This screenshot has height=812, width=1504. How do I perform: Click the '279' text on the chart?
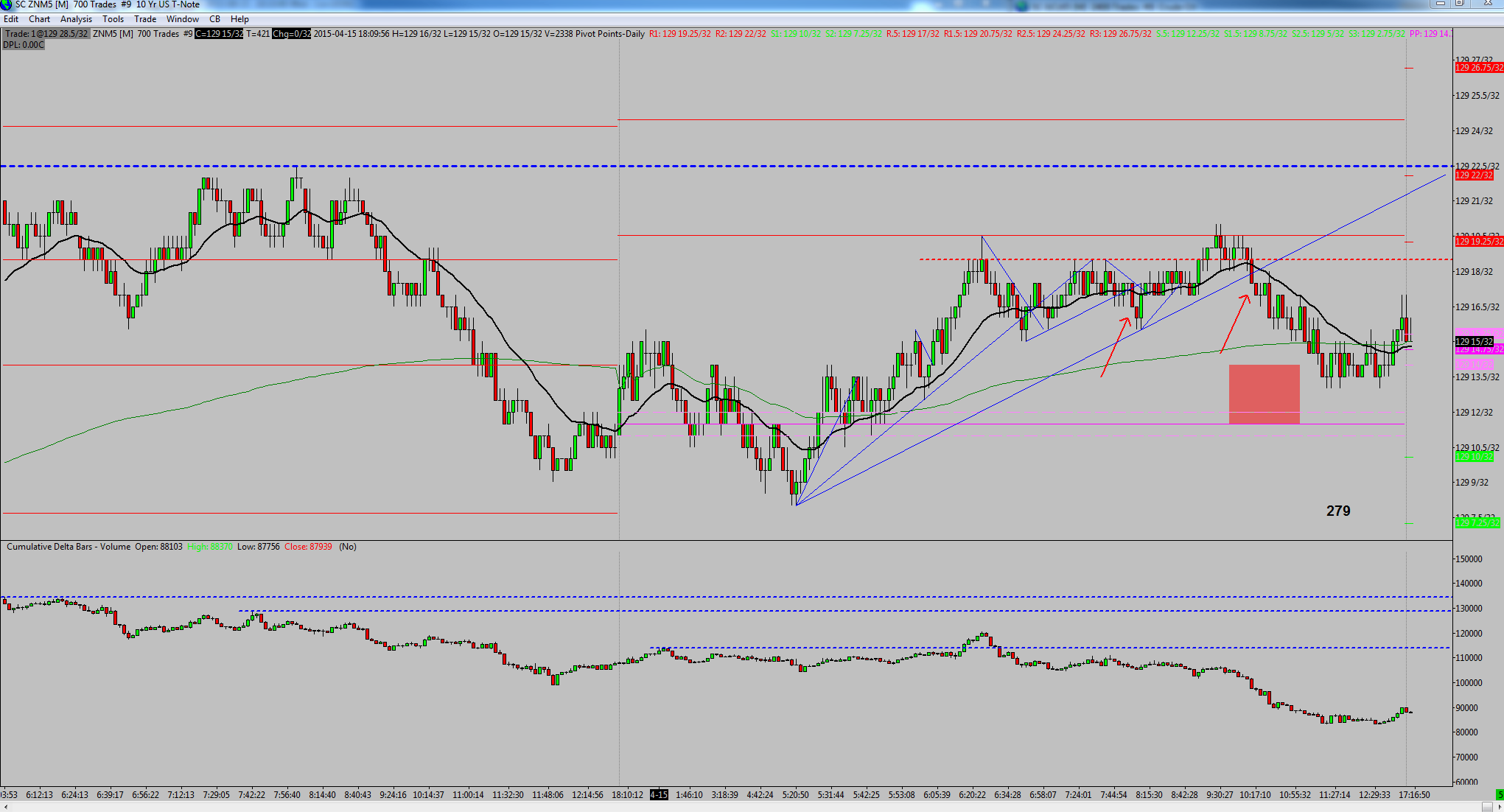pos(1338,511)
